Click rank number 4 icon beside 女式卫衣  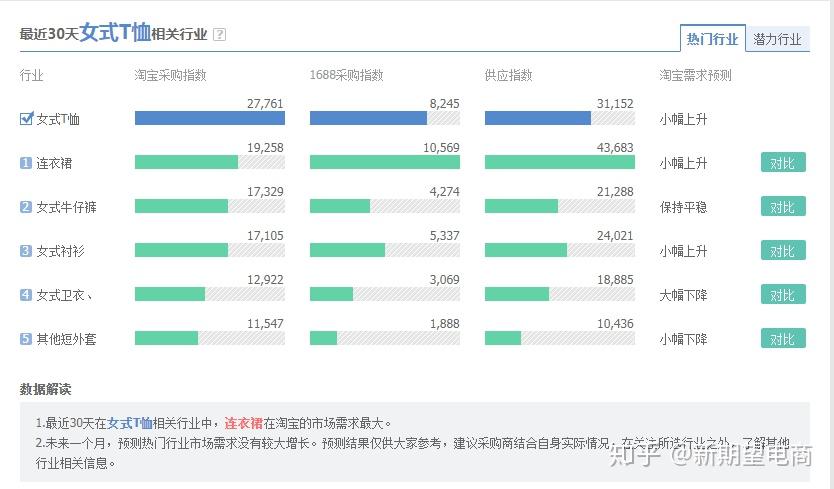click(26, 295)
